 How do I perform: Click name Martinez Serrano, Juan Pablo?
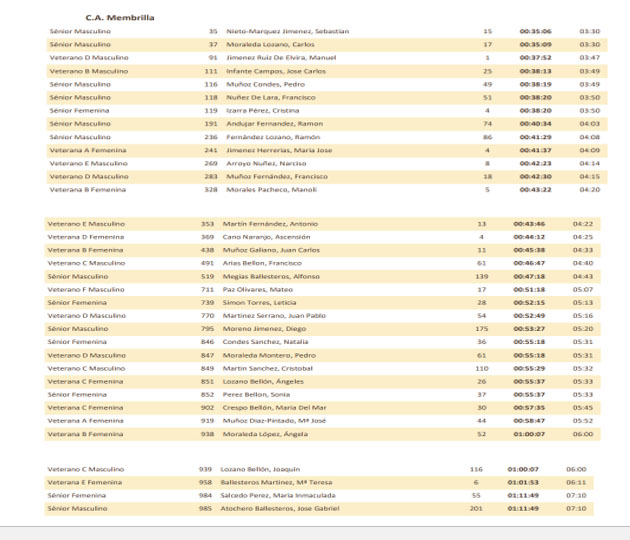[x=274, y=316]
